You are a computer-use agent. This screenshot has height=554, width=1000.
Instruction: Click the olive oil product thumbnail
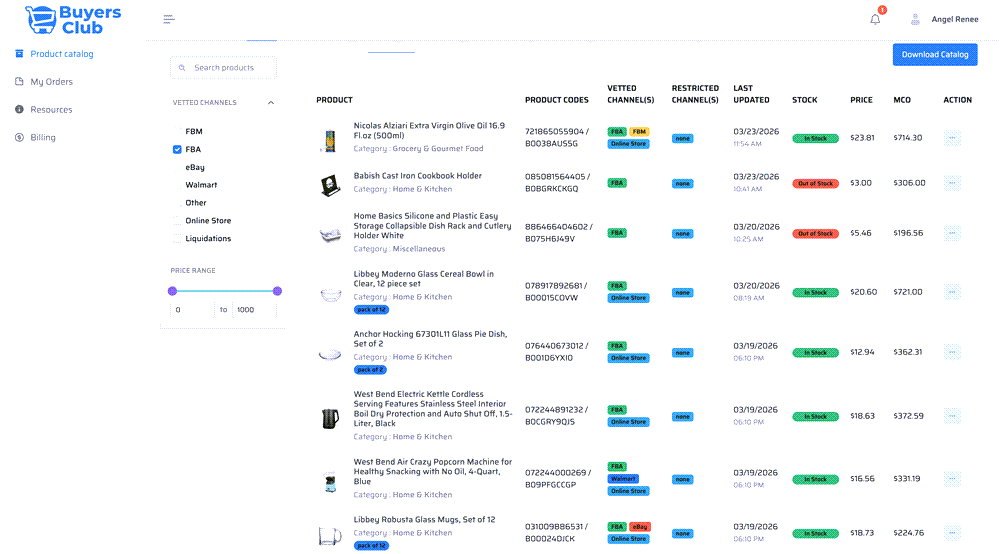point(330,141)
